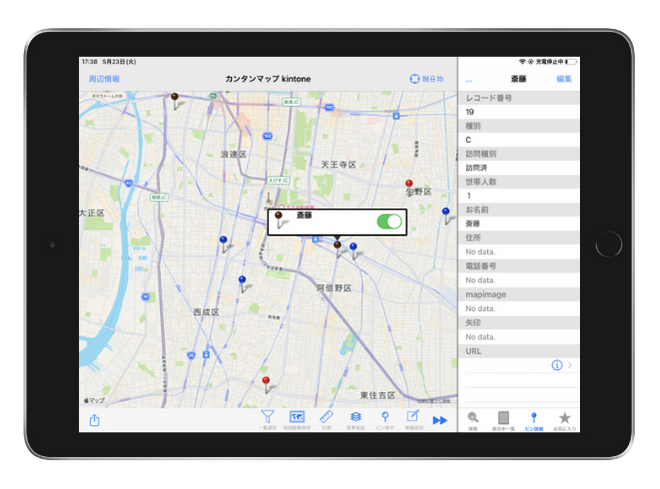Tap the Wi-Fi icon in the status bar
660x489 pixels.
pos(522,61)
